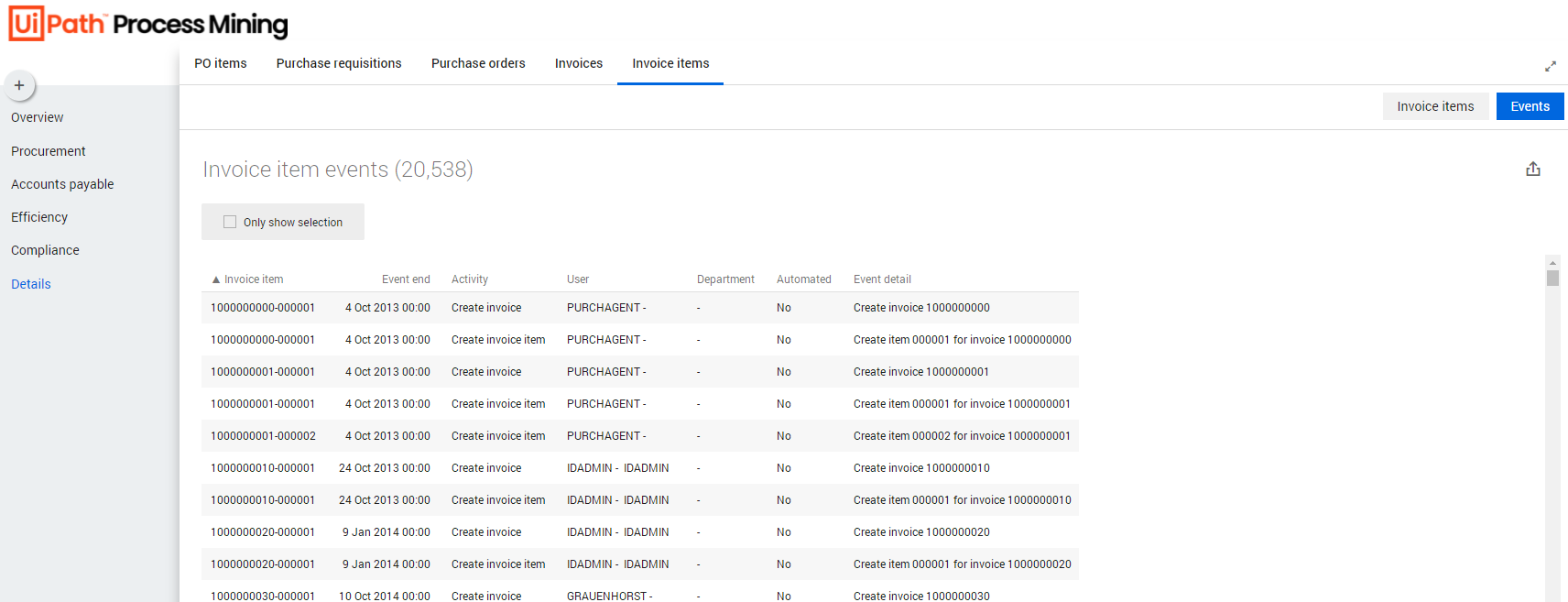Click the UiPath Process Mining logo

[x=148, y=24]
